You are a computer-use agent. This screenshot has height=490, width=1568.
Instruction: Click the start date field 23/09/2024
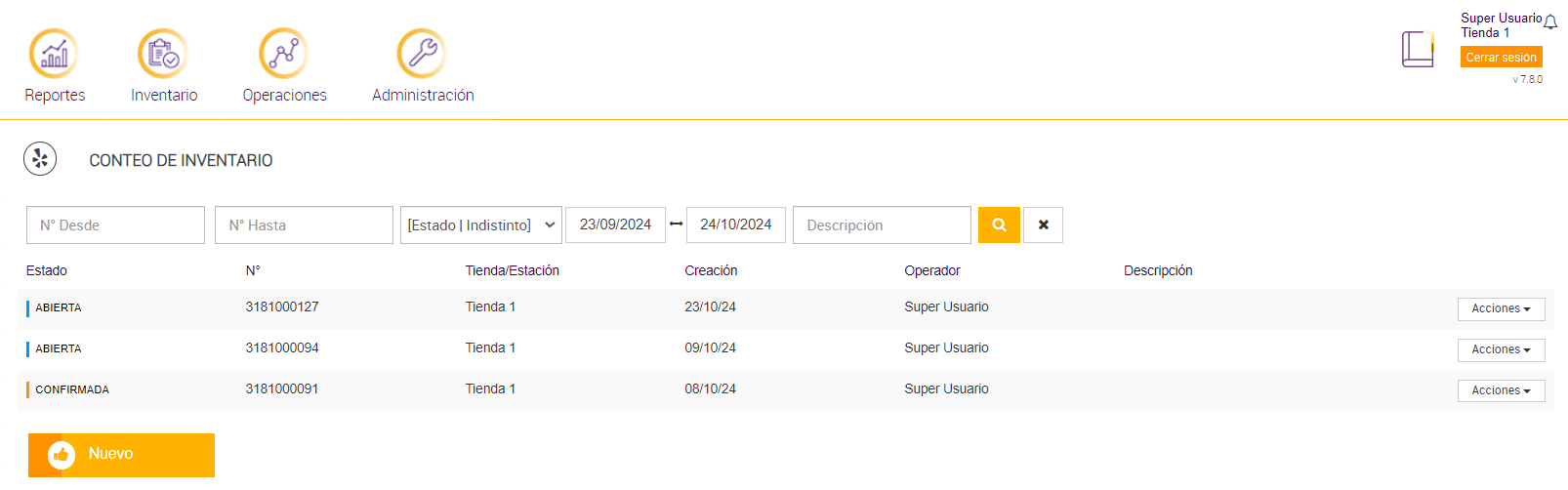pyautogui.click(x=615, y=225)
